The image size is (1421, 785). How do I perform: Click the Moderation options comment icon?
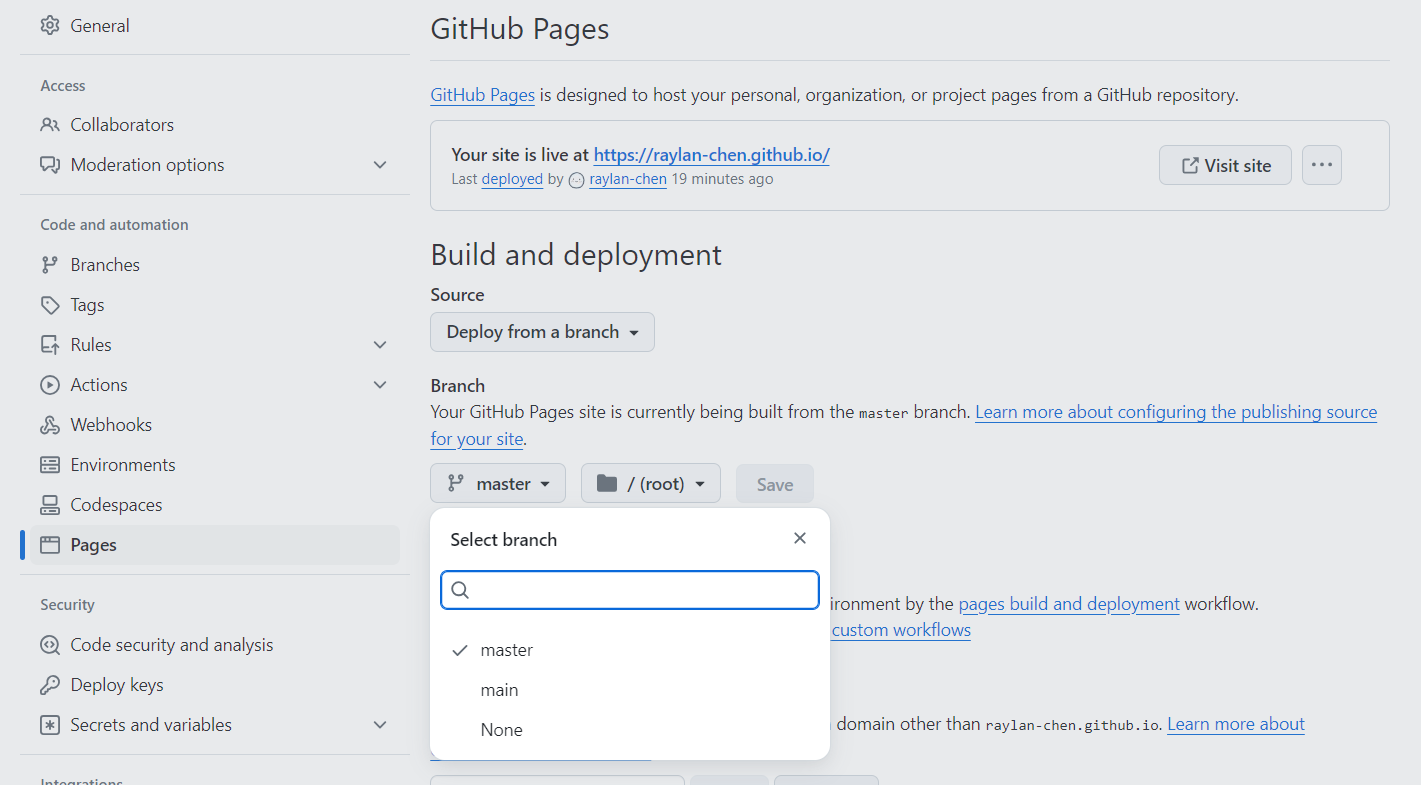click(x=50, y=165)
